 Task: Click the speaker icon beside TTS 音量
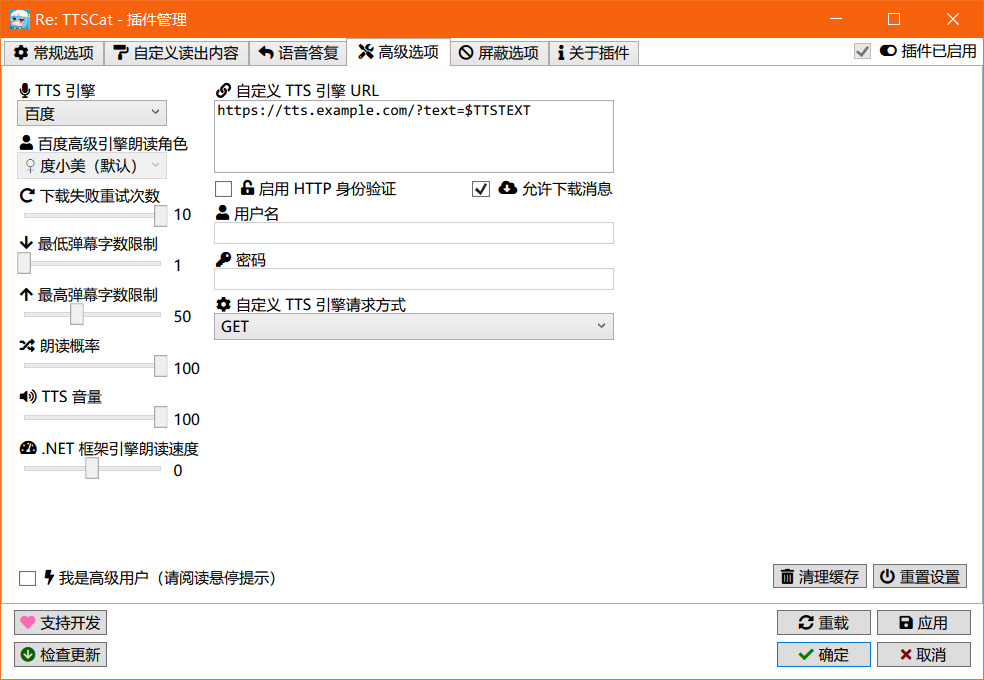28,396
